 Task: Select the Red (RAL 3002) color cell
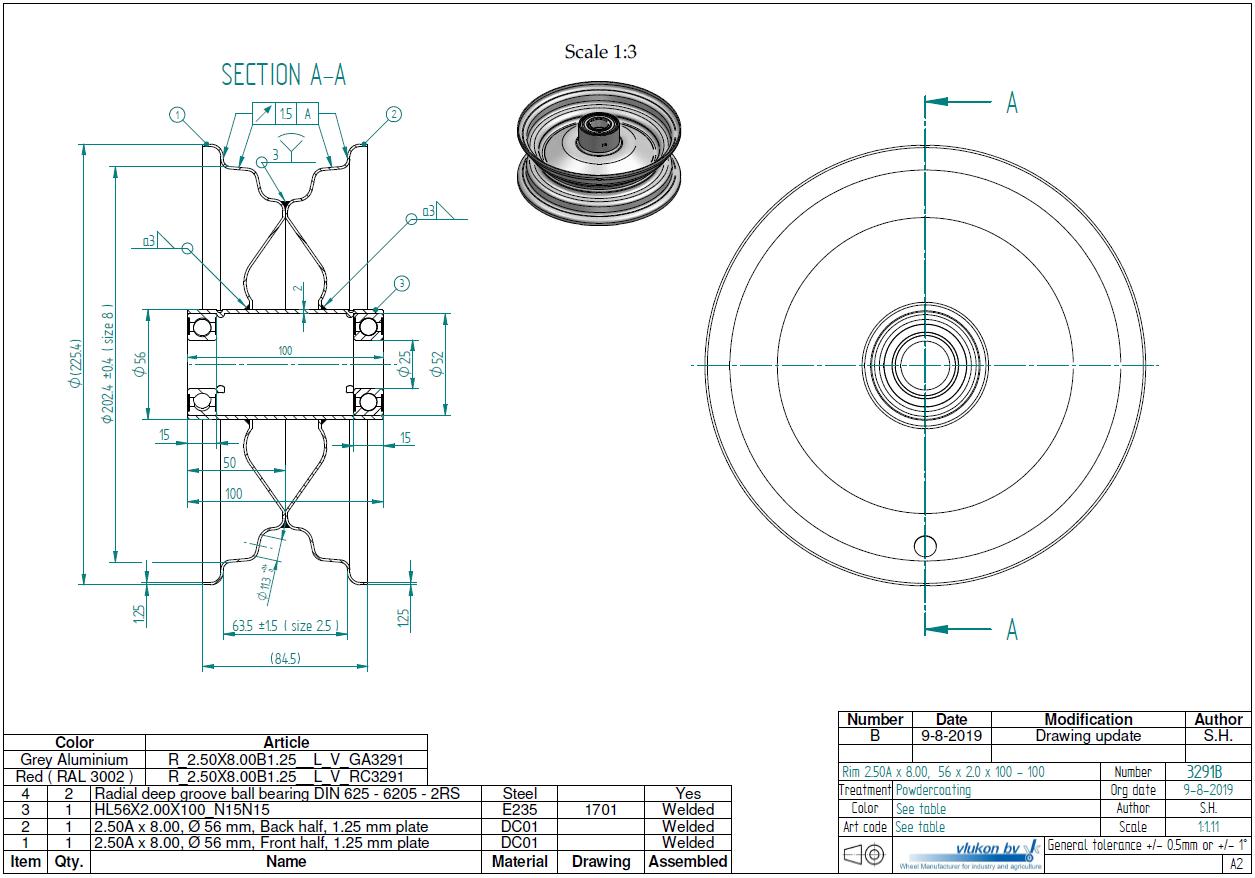[75, 777]
